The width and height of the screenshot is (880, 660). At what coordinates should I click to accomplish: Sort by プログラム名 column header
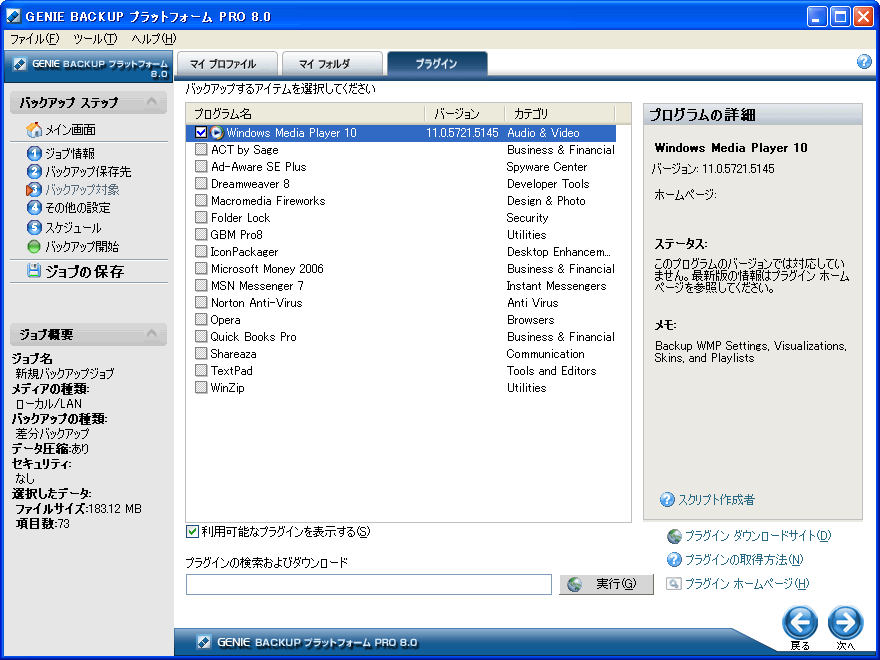(x=306, y=114)
